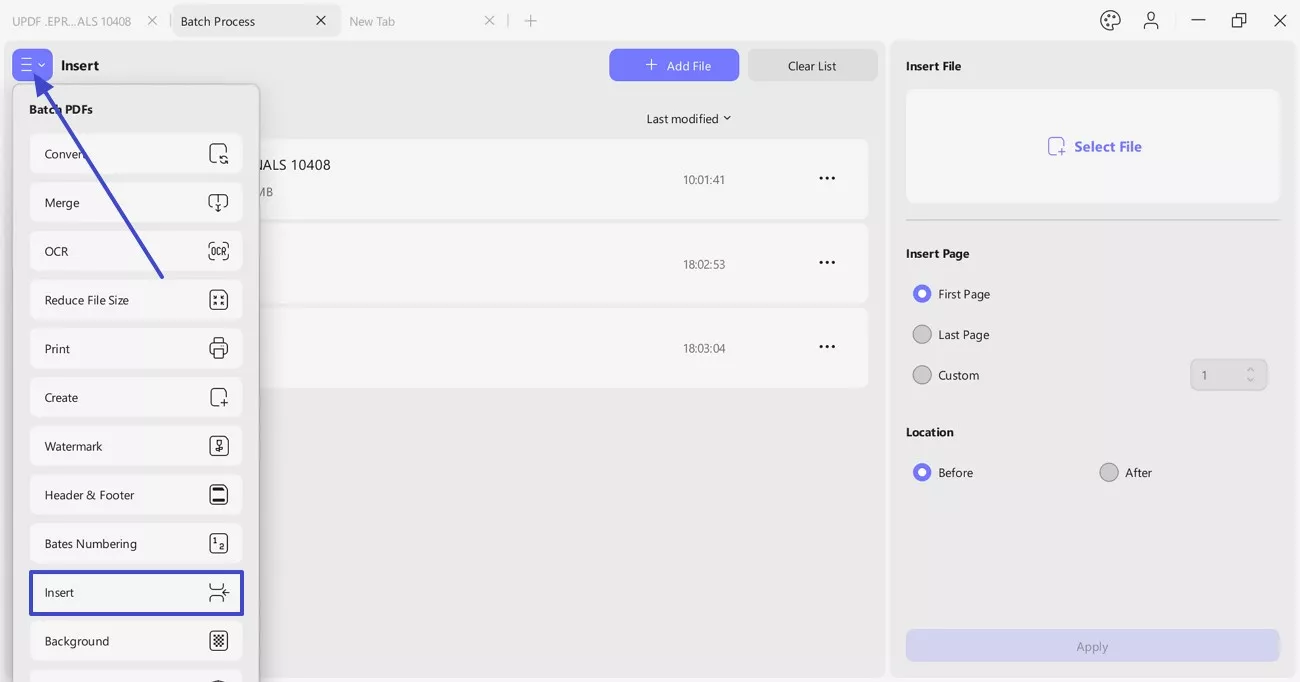Choose After location radio button
The height and width of the screenshot is (682, 1300).
click(x=1109, y=473)
